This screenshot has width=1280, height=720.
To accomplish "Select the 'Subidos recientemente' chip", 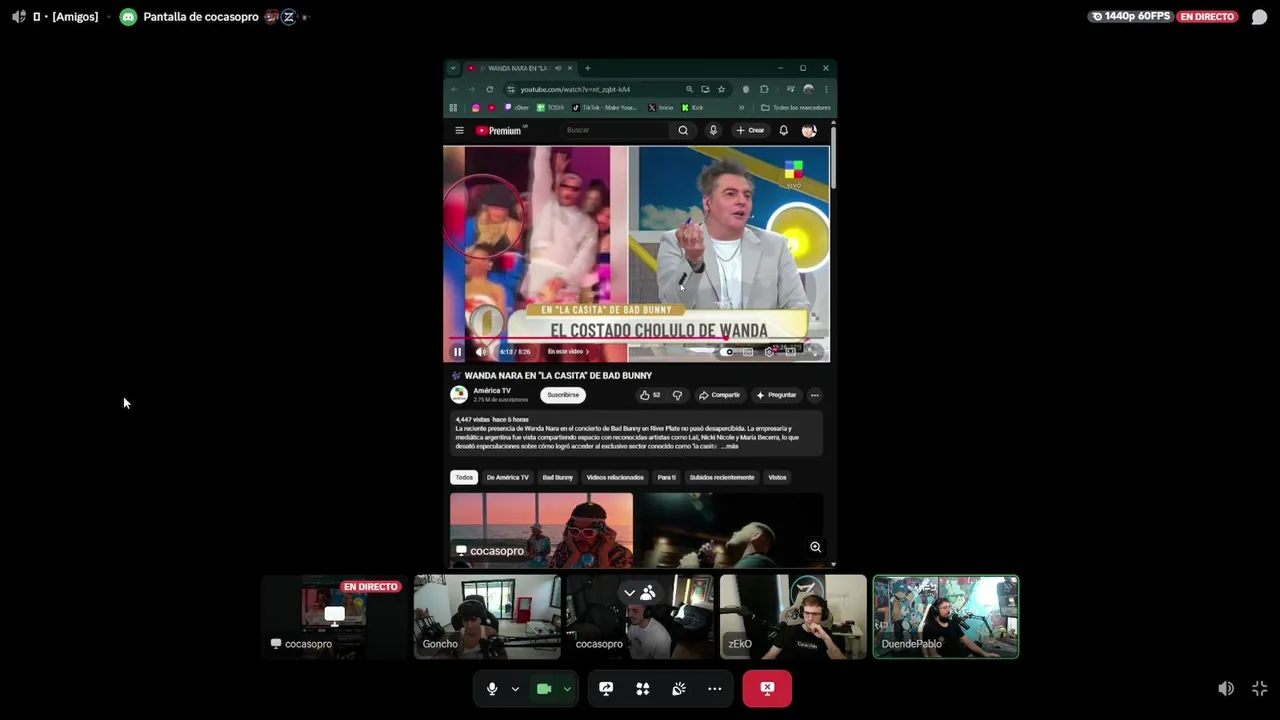I will coord(722,477).
